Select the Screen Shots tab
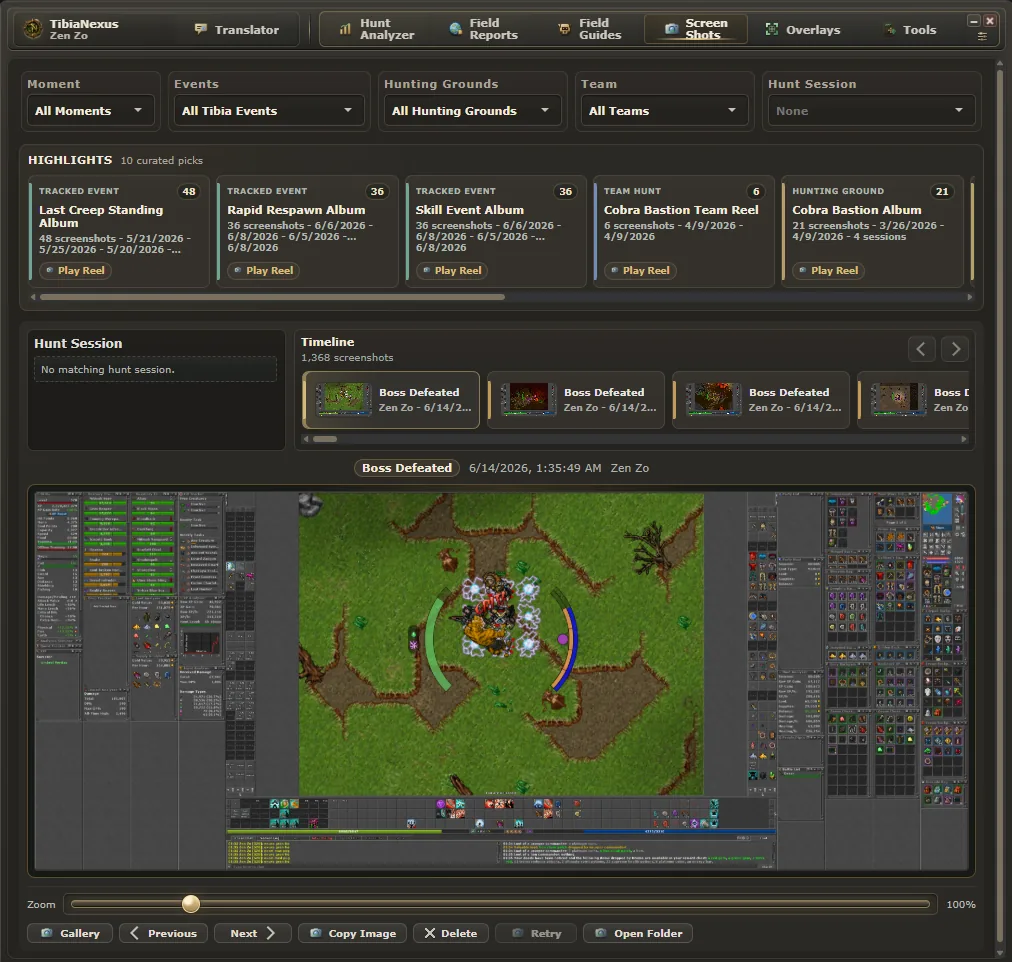The width and height of the screenshot is (1012, 962). coord(696,30)
